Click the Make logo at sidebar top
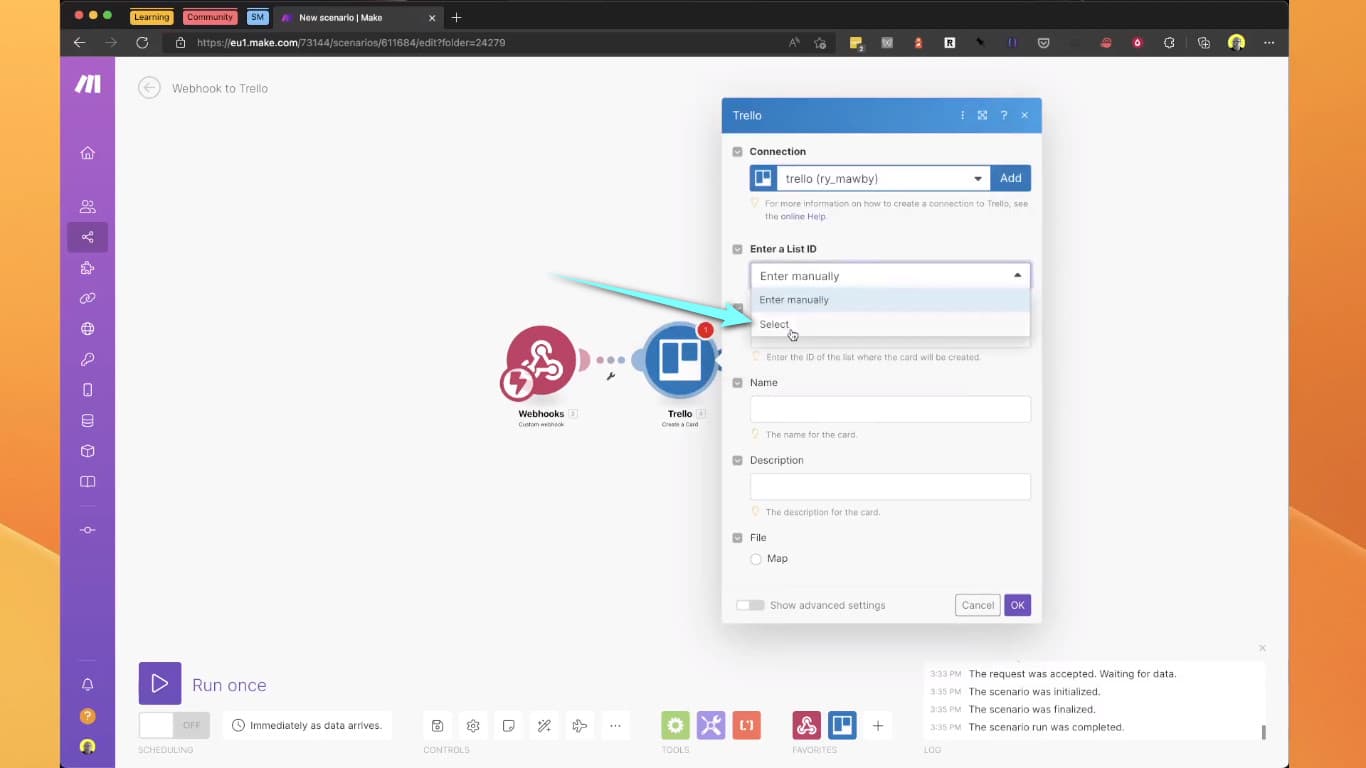The height and width of the screenshot is (768, 1366). [x=87, y=85]
